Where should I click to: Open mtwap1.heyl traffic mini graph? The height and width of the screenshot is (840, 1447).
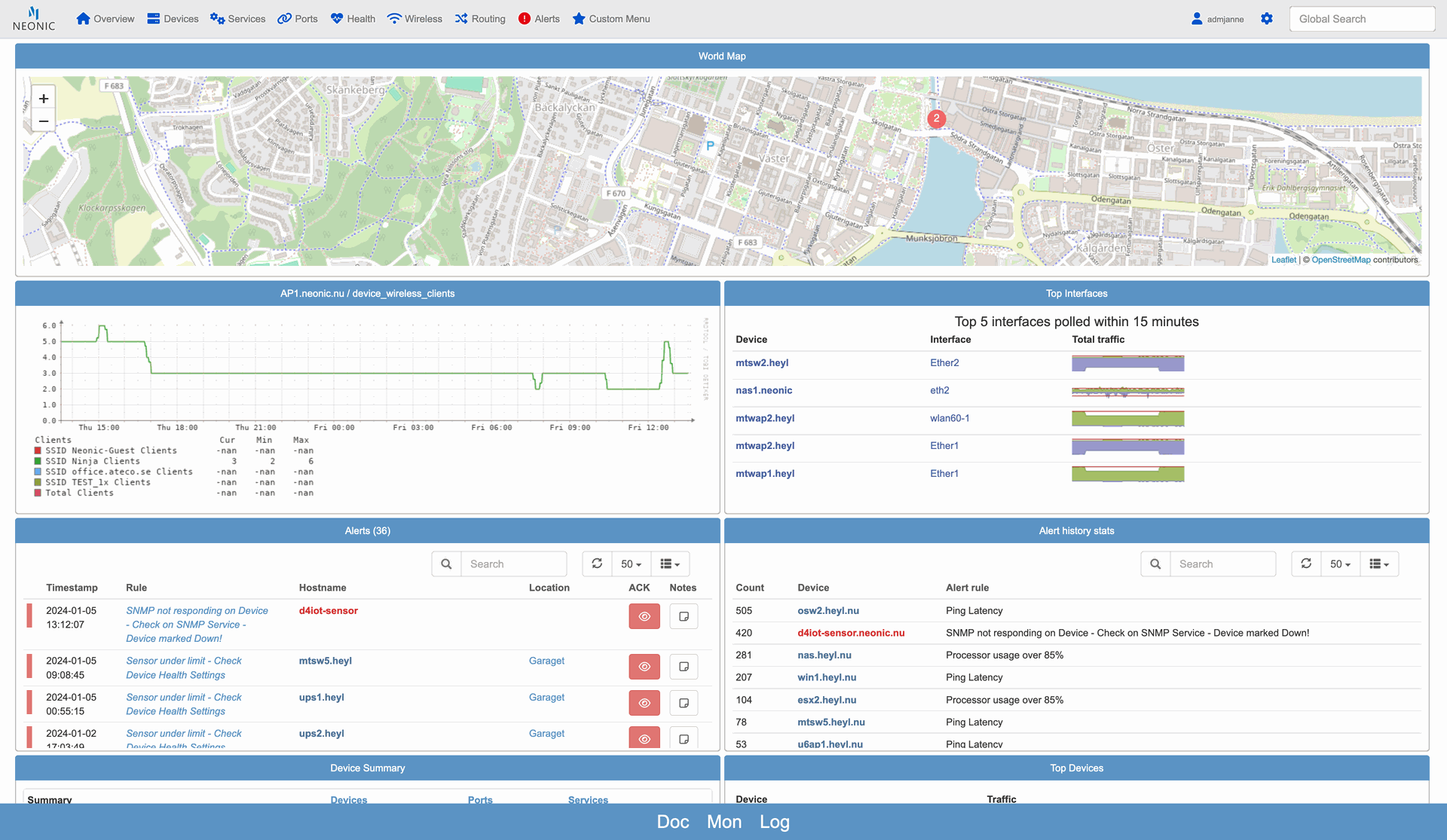[1127, 475]
